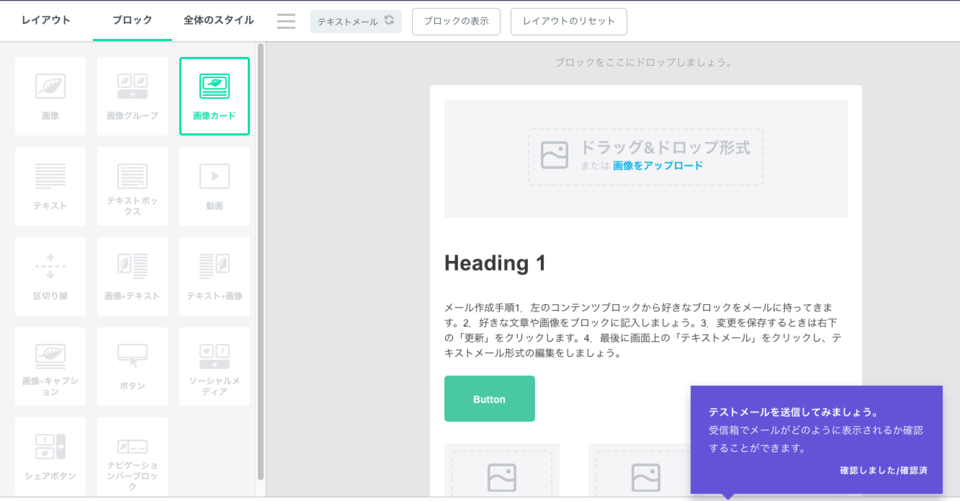
Task: Click the メール作成手順 body paragraph
Action: point(643,330)
